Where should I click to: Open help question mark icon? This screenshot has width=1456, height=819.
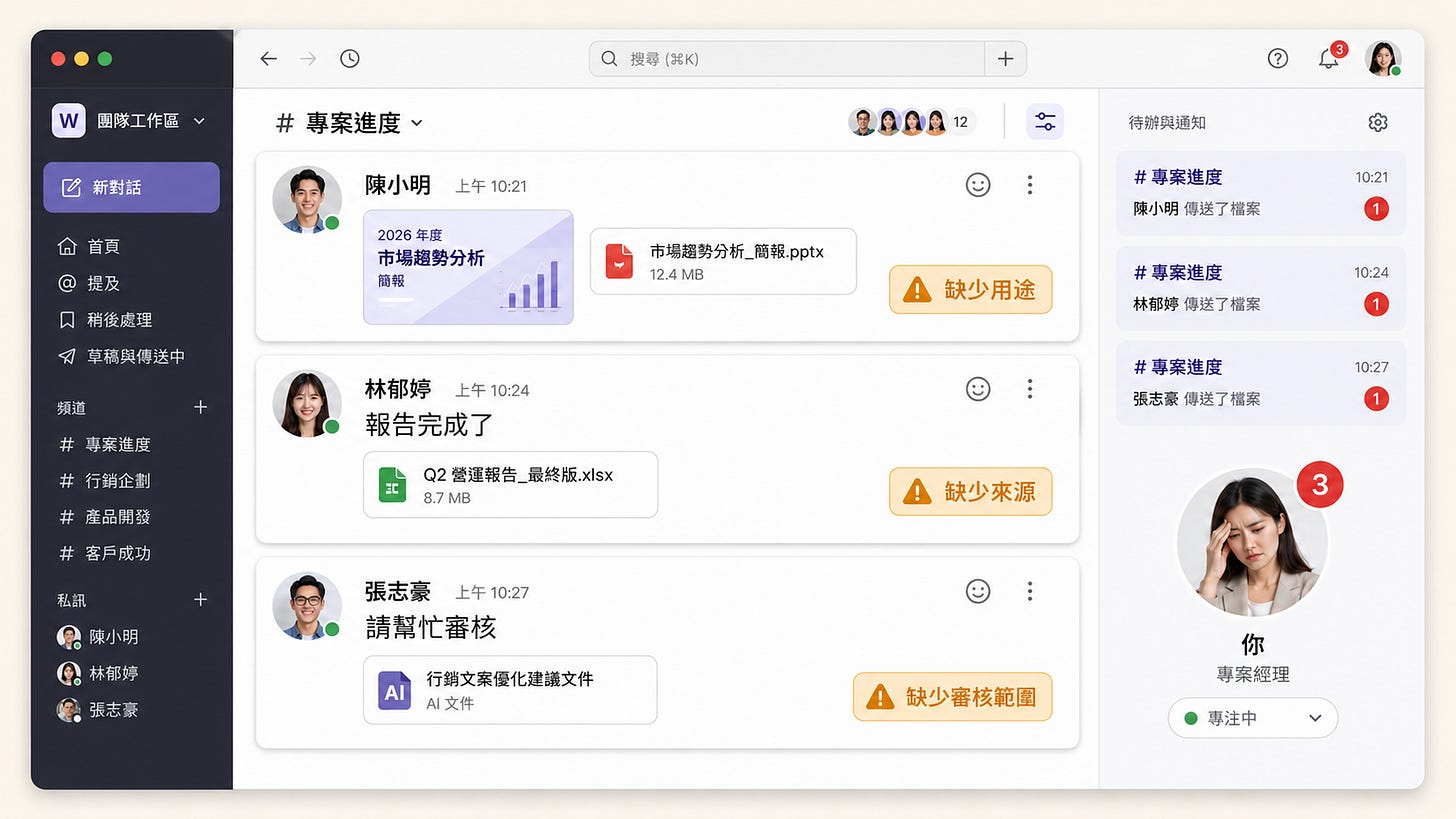click(1277, 59)
